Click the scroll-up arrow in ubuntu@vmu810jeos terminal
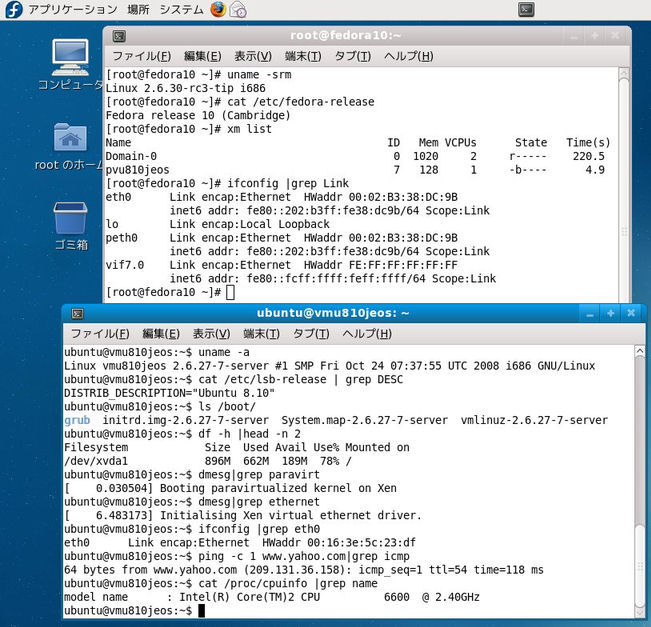 (x=640, y=352)
